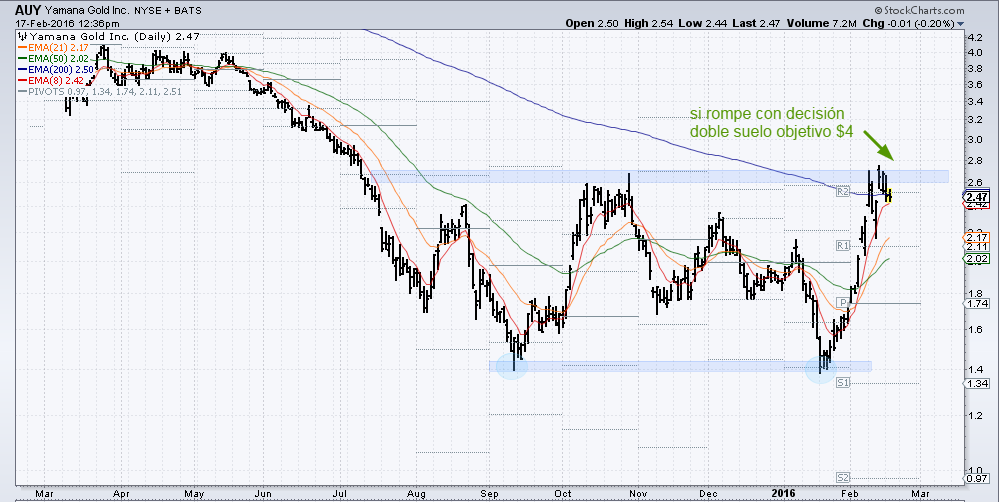Image resolution: width=999 pixels, height=502 pixels.
Task: Click the 3.6 price axis label
Action: coord(975,85)
